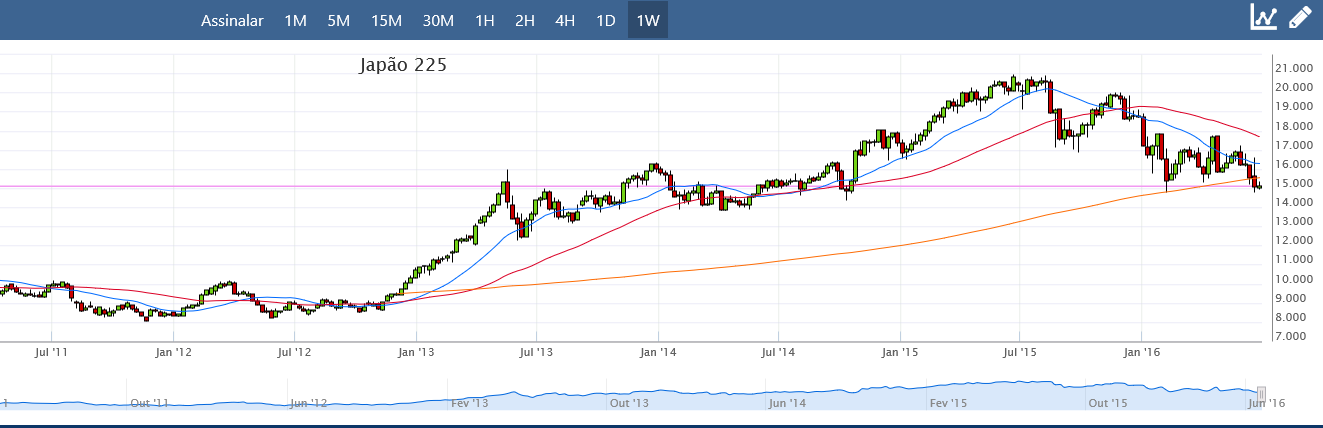Switch chart to 1H candles
Viewport: 1323px width, 428px height.
point(485,20)
